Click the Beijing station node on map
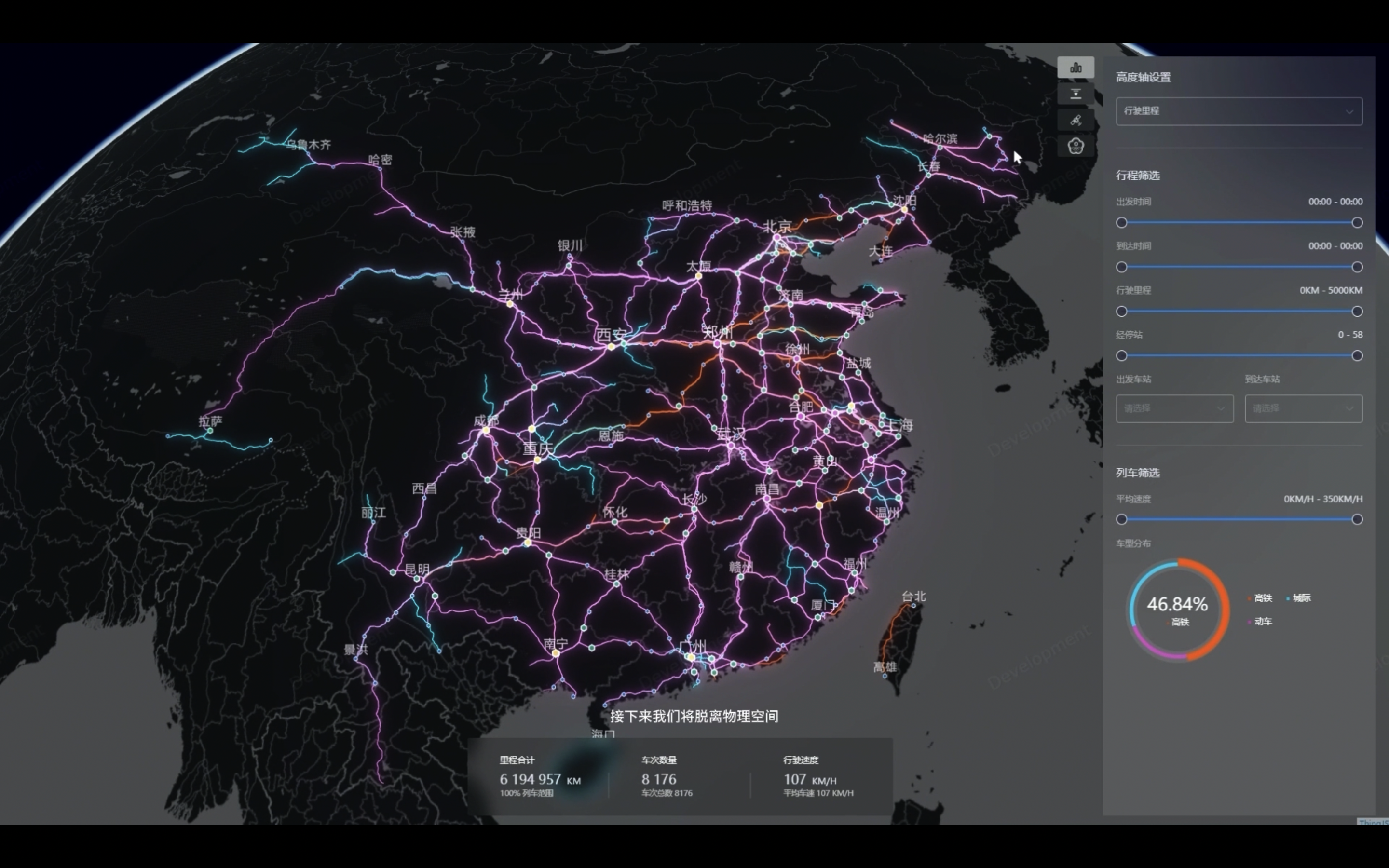This screenshot has width=1389, height=868. point(776,237)
